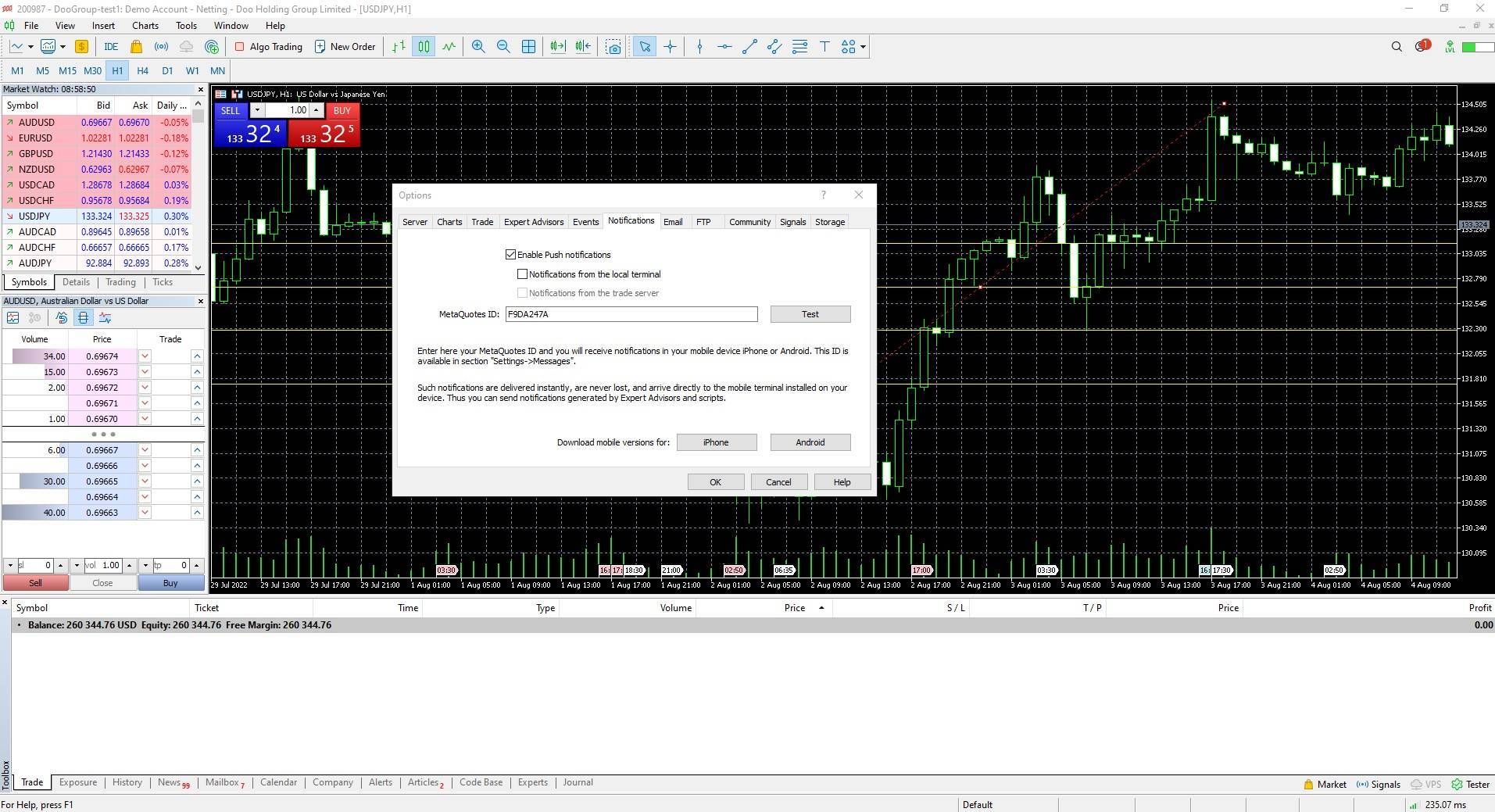Viewport: 1495px width, 812px height.
Task: Open the Charts menu
Action: click(145, 26)
